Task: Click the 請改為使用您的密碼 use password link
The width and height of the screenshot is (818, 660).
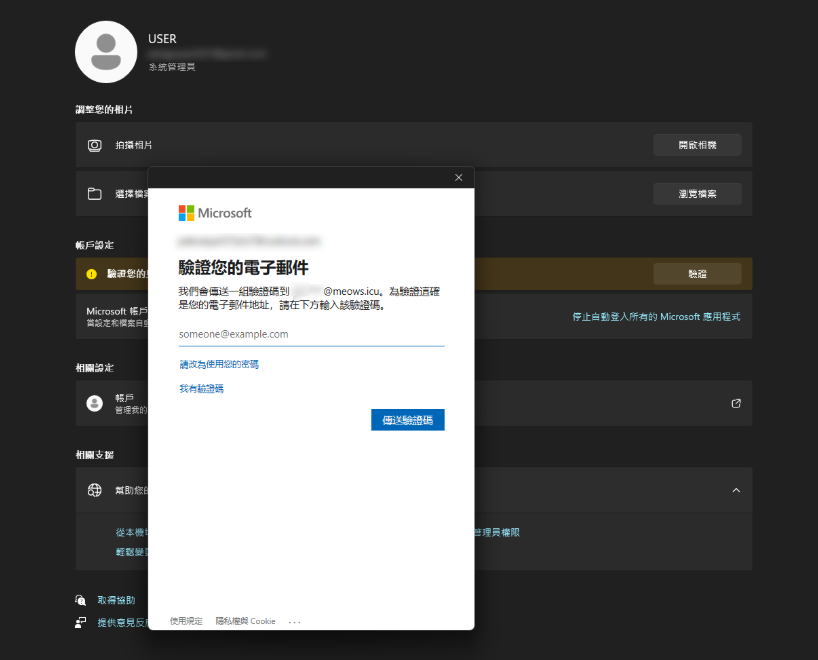Action: click(x=219, y=364)
